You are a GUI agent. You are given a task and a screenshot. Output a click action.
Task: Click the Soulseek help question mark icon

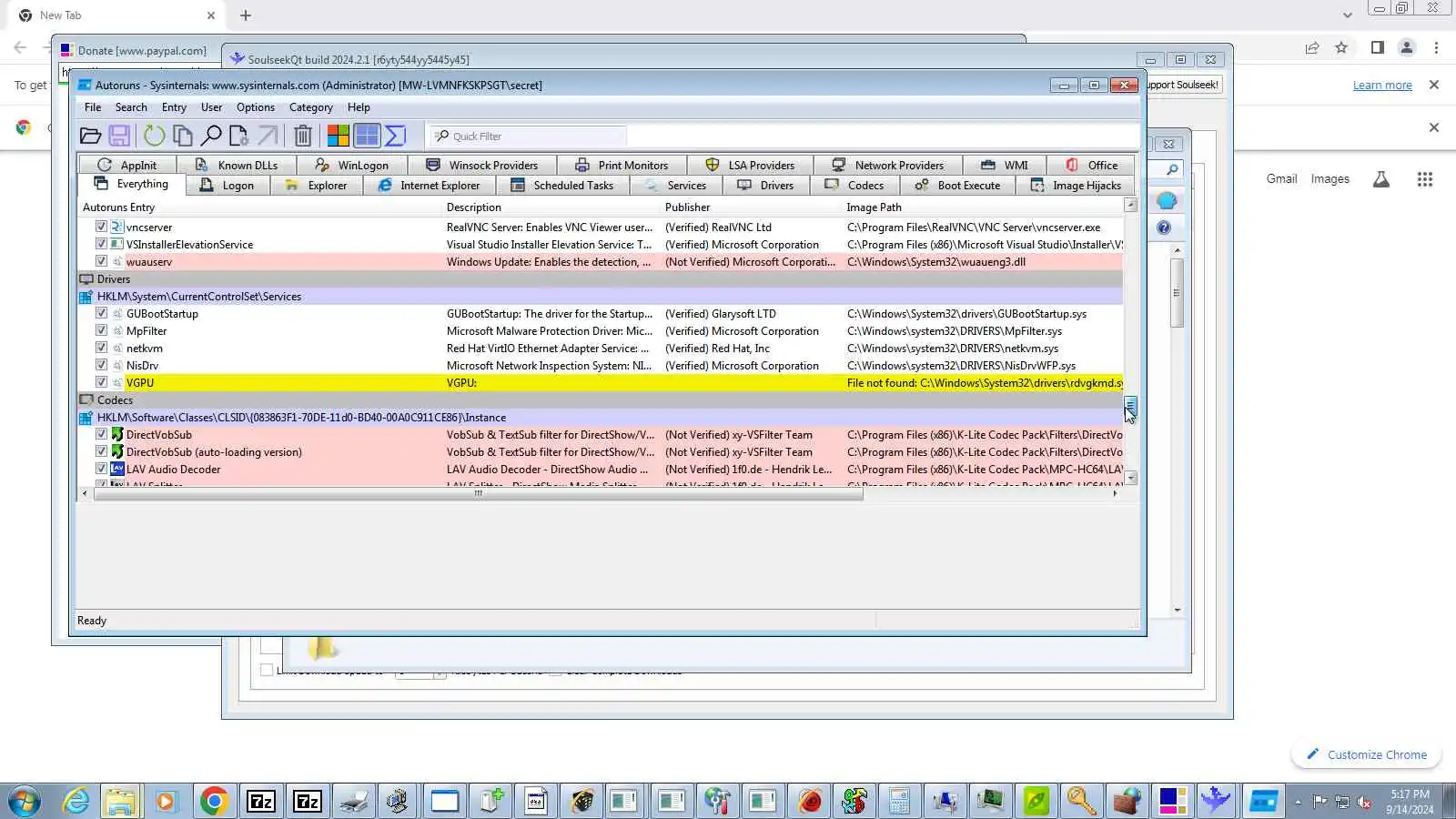click(1164, 227)
